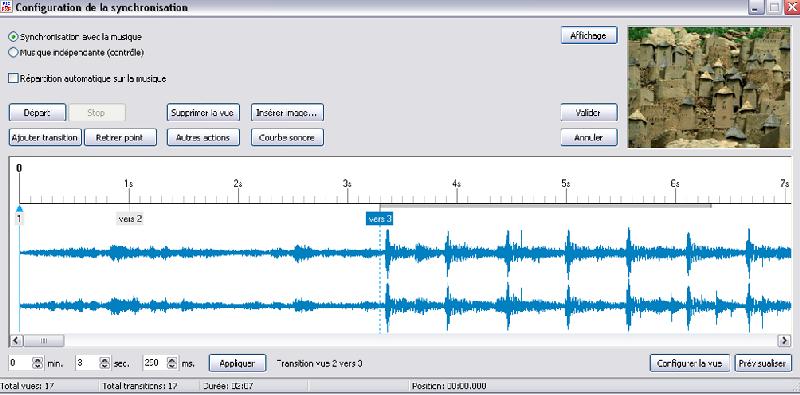This screenshot has width=800, height=395.
Task: Select the 'vers 2' transition marker
Action: pyautogui.click(x=130, y=219)
